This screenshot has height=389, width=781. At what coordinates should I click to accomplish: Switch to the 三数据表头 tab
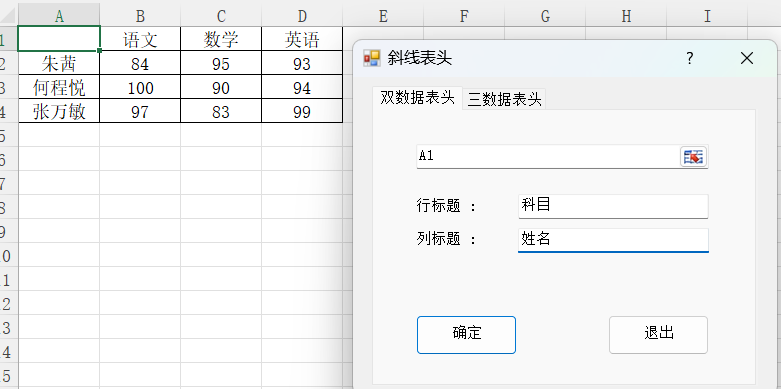tap(504, 99)
